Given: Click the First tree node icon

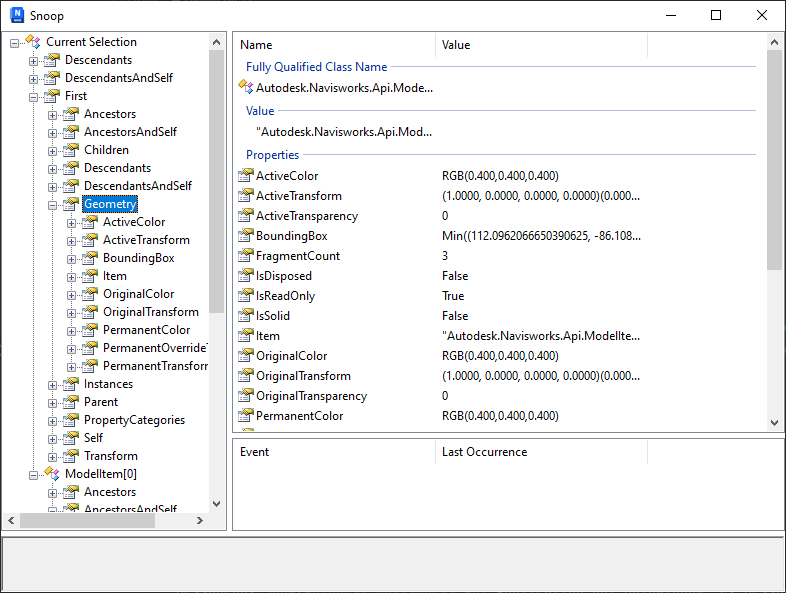Looking at the screenshot, I should tap(52, 96).
